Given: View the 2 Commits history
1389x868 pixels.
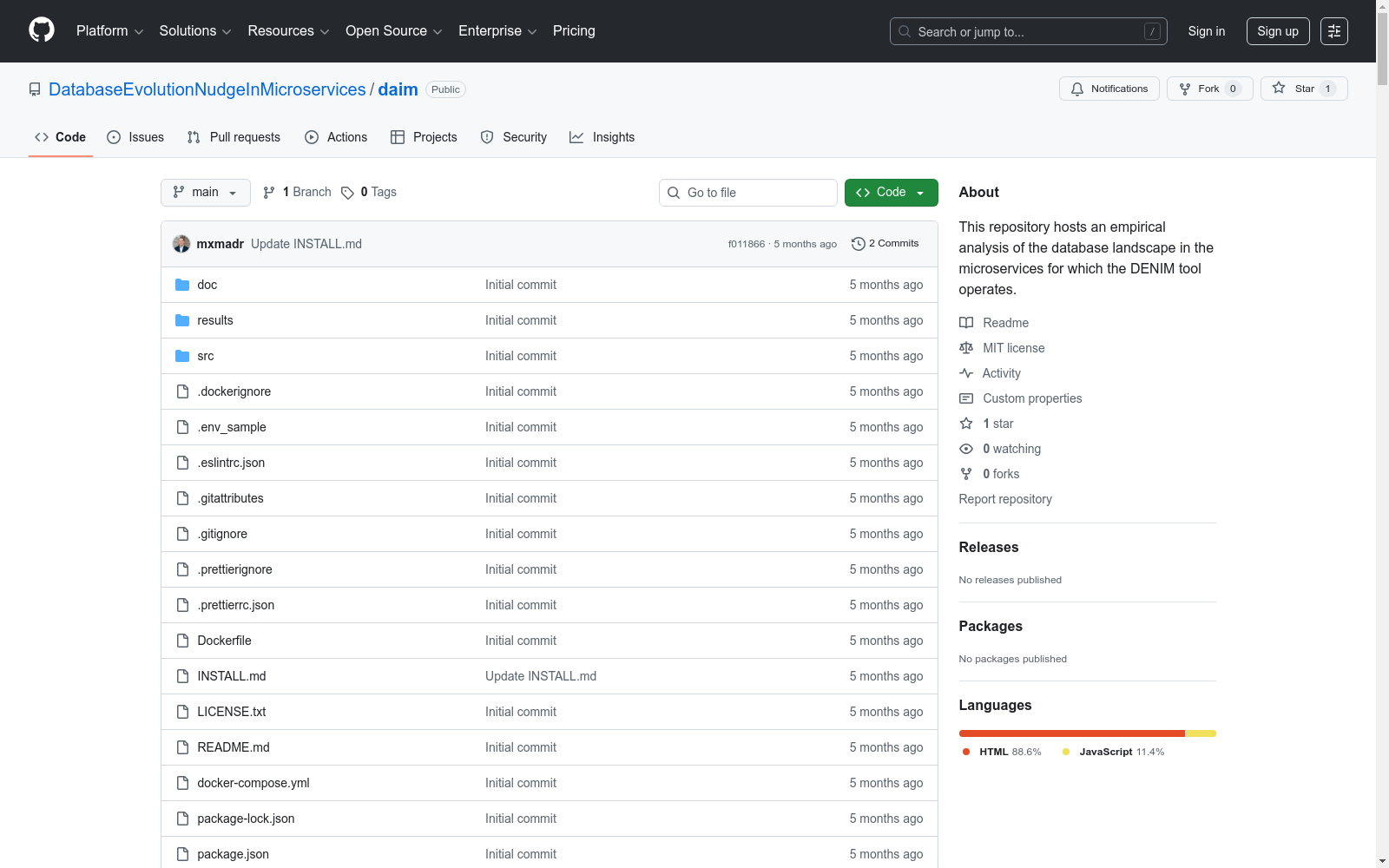Looking at the screenshot, I should 885,244.
